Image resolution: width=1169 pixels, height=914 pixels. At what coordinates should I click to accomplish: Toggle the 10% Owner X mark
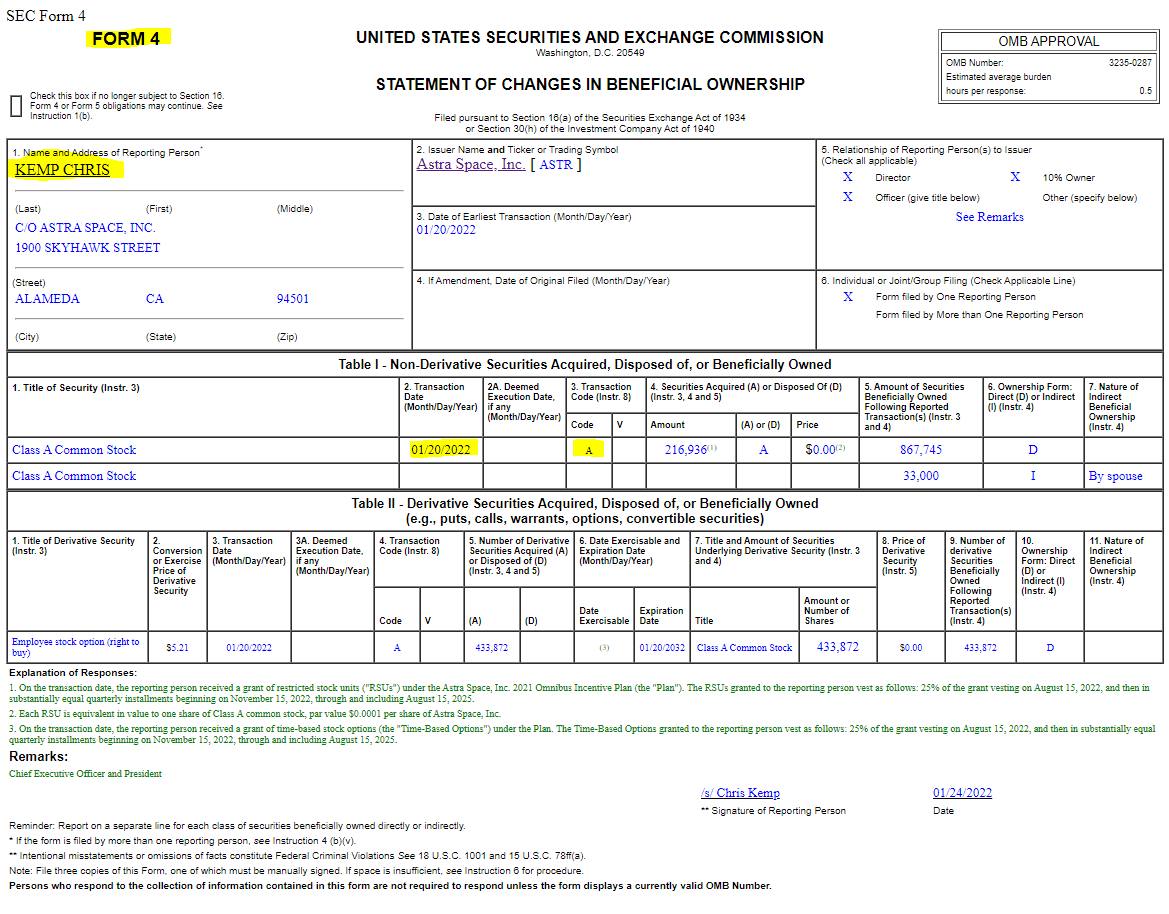pos(1015,177)
